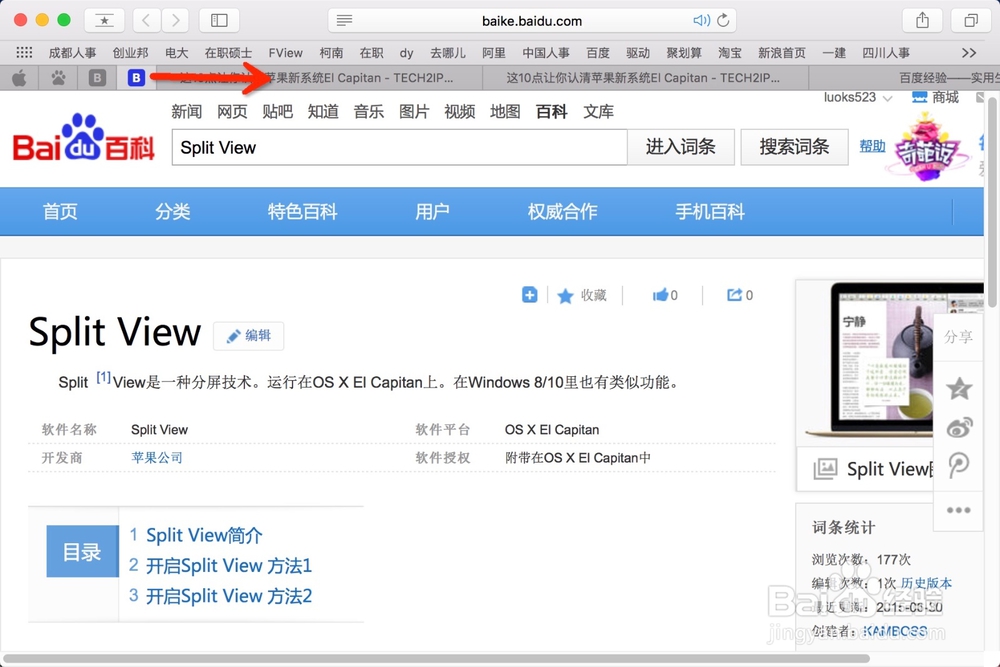The image size is (1000, 667).
Task: Click inside the Split View search field
Action: 400,146
